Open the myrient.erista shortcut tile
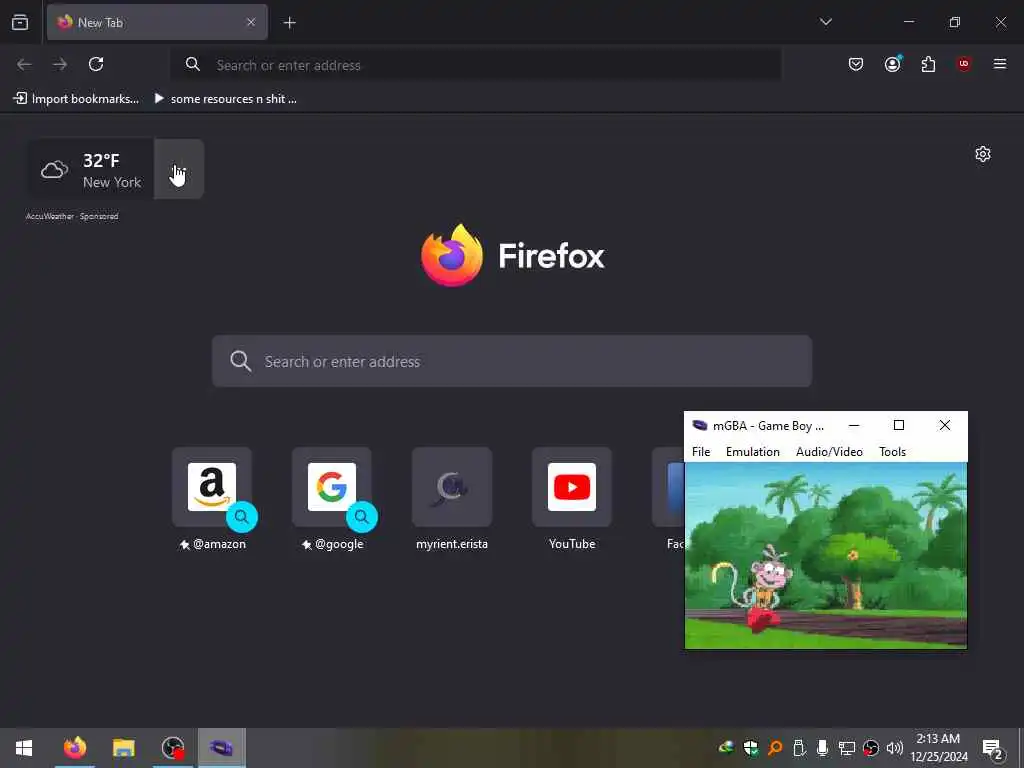The image size is (1024, 768). (452, 500)
